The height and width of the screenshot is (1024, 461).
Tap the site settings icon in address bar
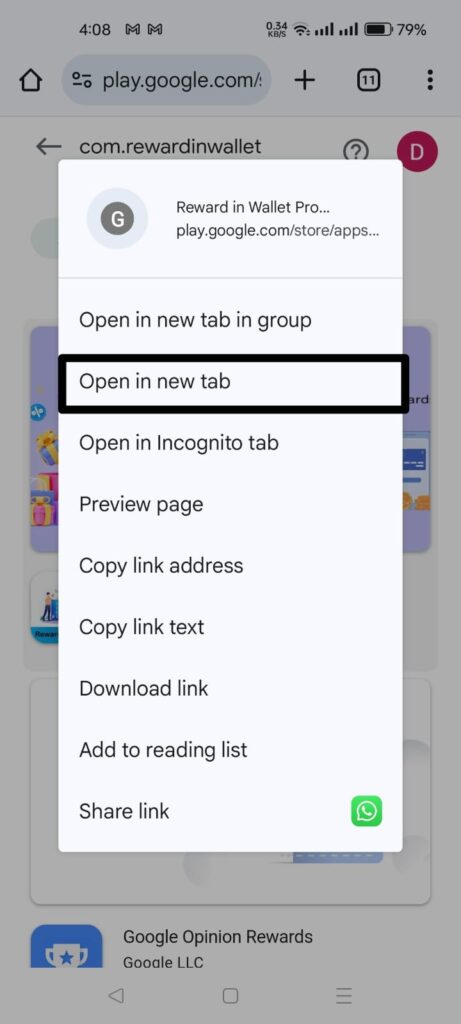(82, 80)
